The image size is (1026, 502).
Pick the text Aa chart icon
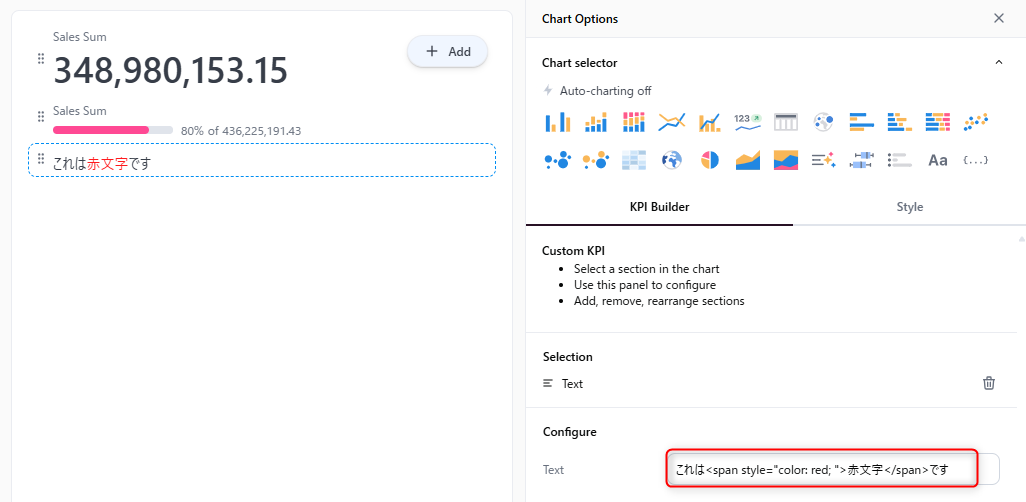point(937,160)
